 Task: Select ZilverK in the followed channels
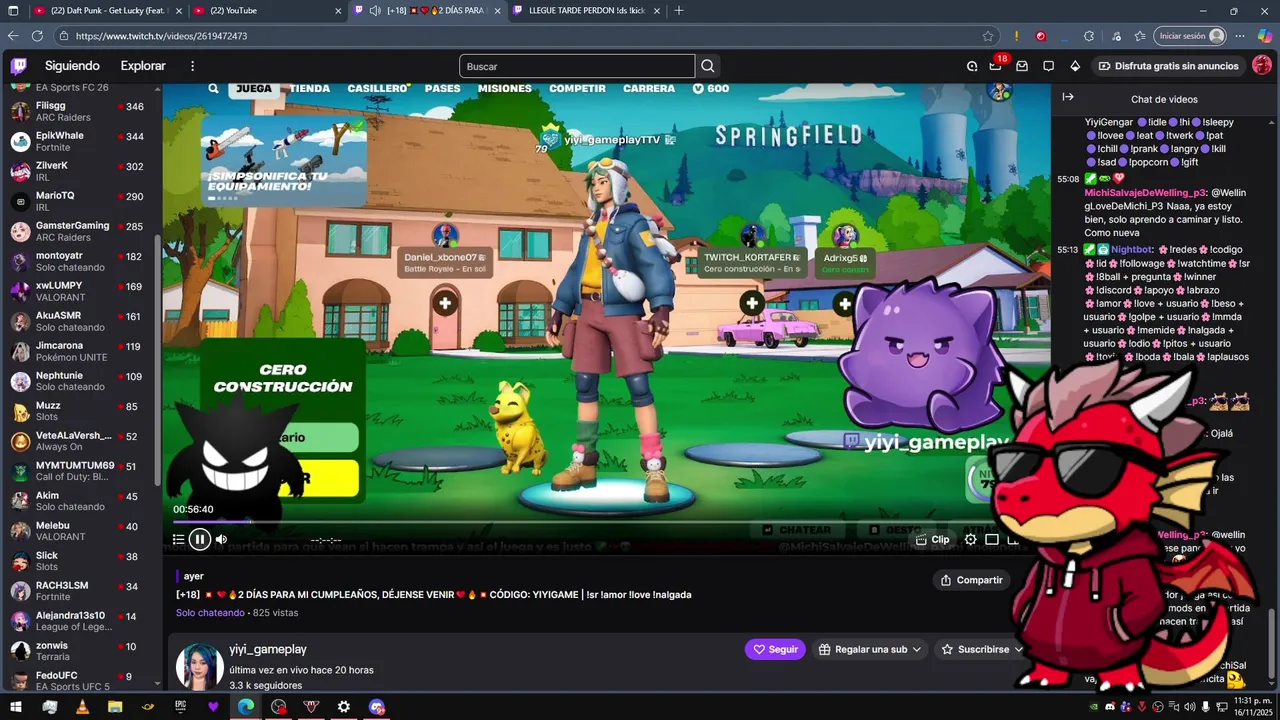point(80,171)
